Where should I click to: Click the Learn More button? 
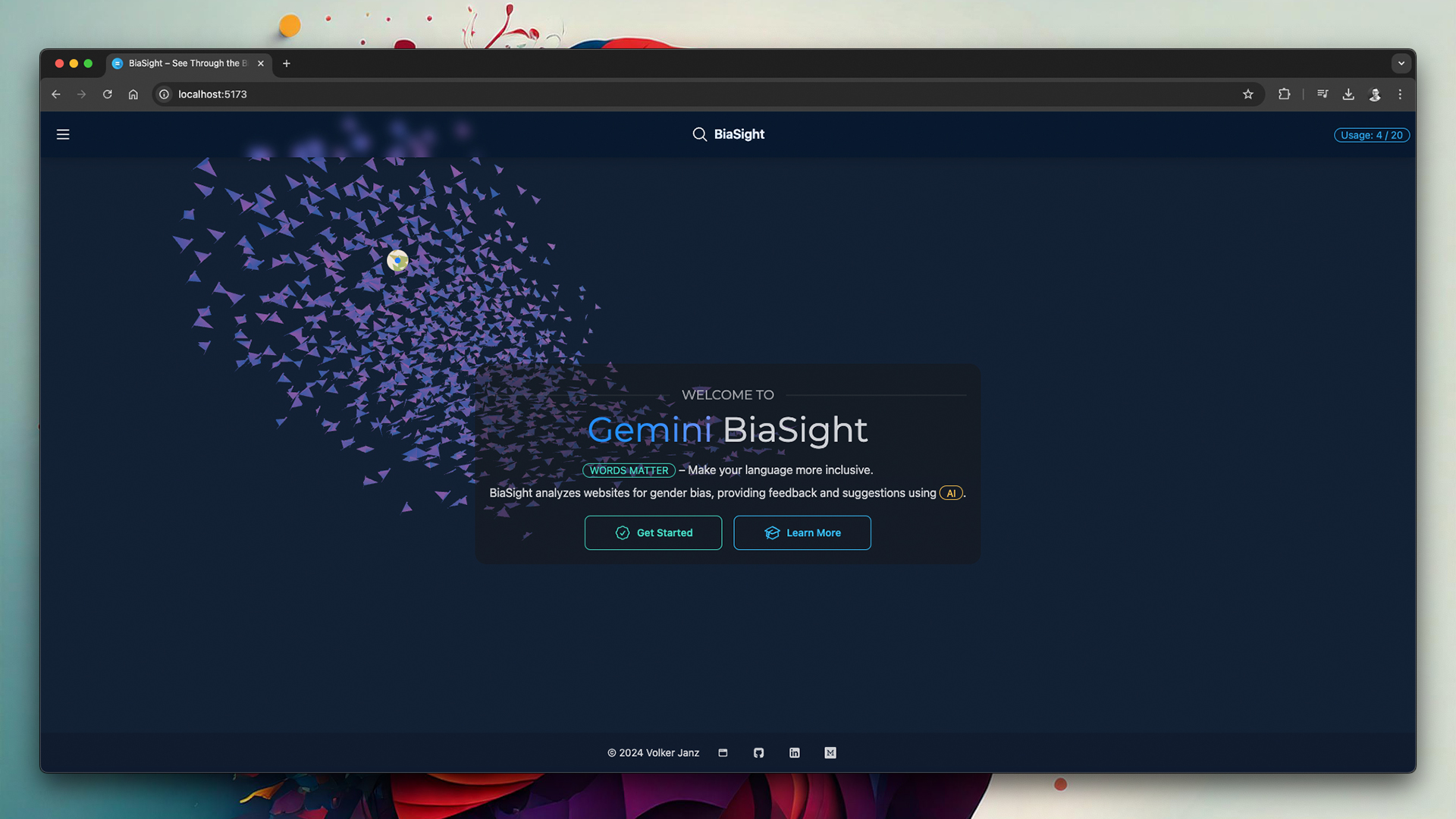802,533
